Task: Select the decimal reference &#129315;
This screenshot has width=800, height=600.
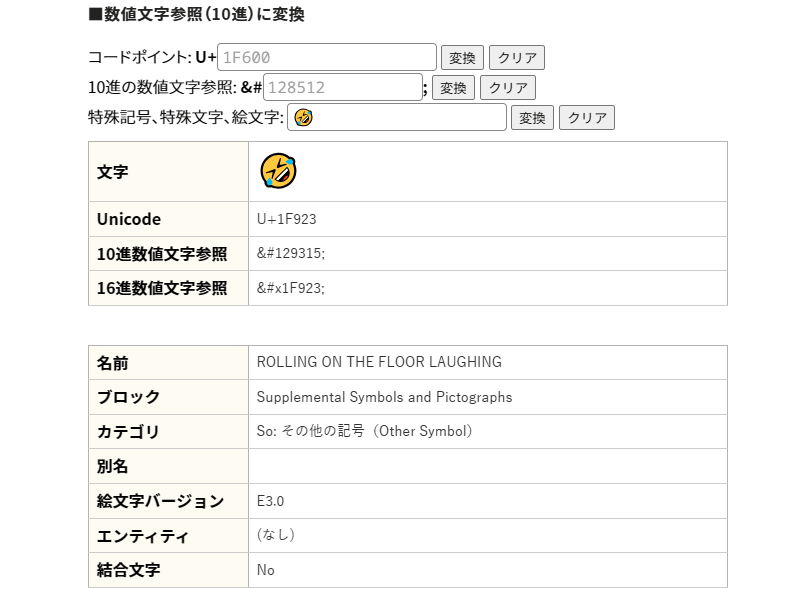Action: coord(291,254)
